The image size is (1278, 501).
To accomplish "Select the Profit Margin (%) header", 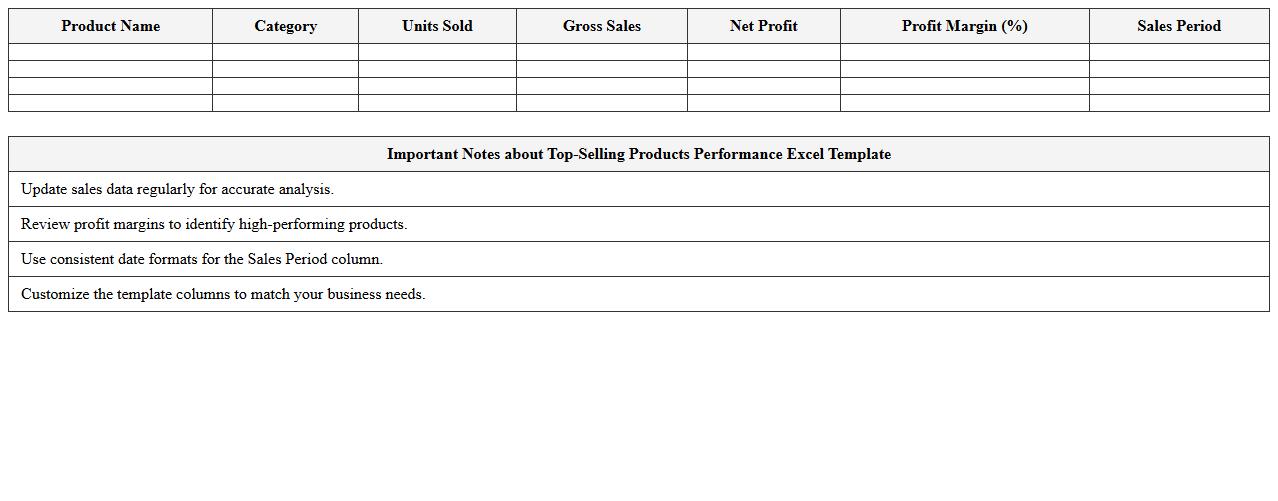I will coord(964,26).
